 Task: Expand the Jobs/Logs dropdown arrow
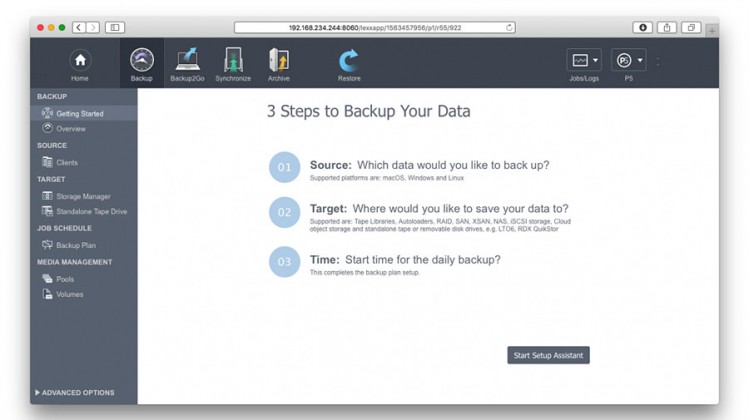[595, 60]
